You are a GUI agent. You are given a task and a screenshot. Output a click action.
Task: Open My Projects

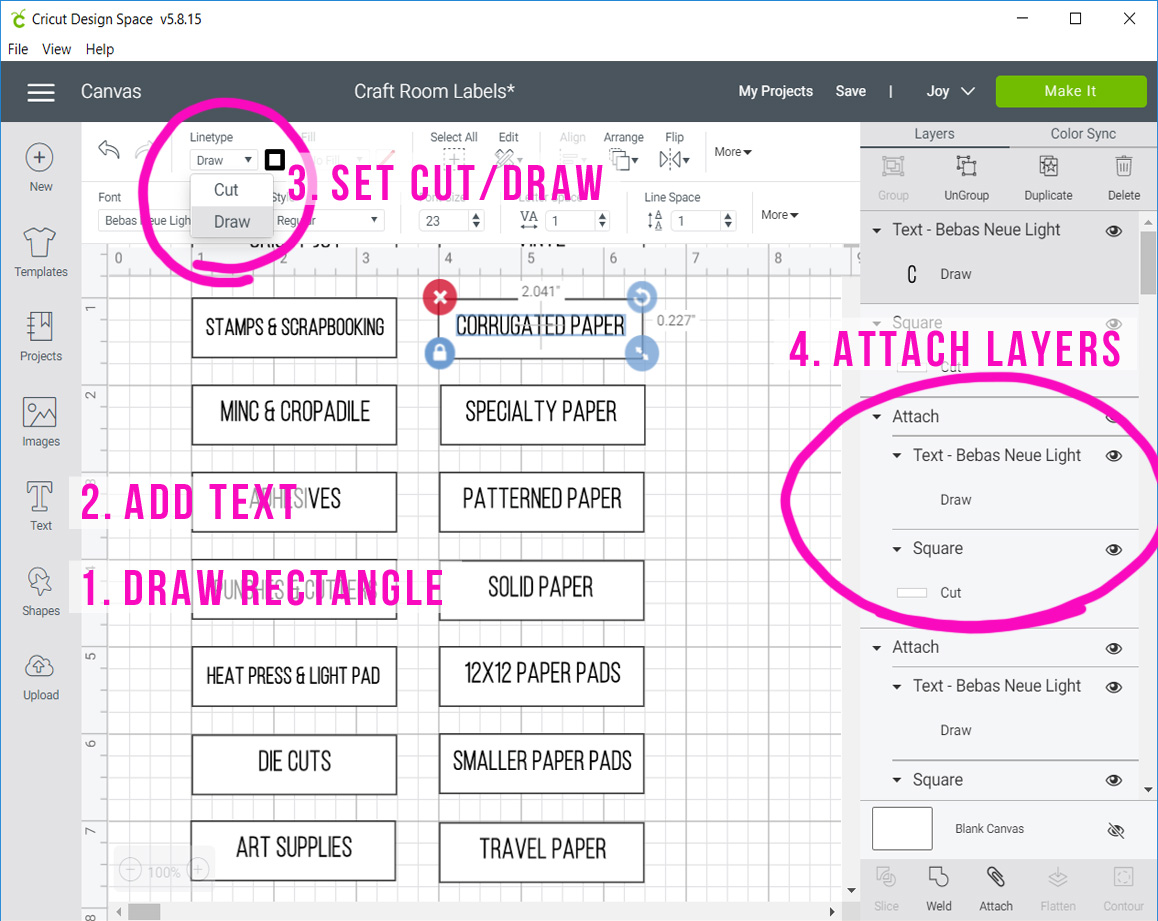[775, 92]
